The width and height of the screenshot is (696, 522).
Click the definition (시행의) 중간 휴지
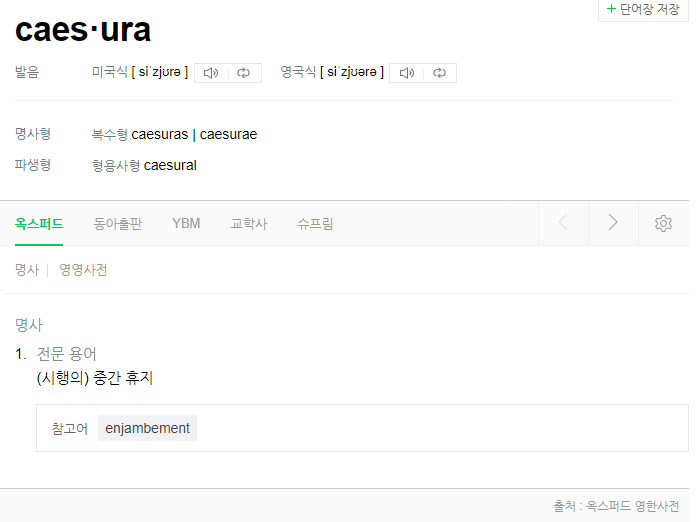point(95,378)
